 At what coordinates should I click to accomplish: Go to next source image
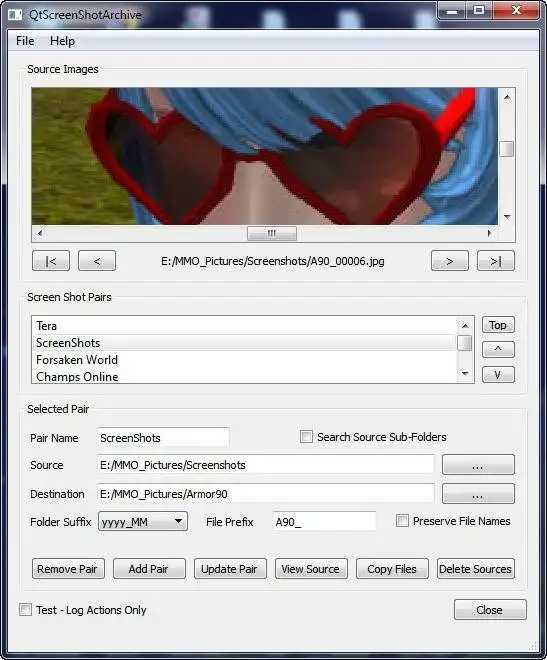point(450,261)
